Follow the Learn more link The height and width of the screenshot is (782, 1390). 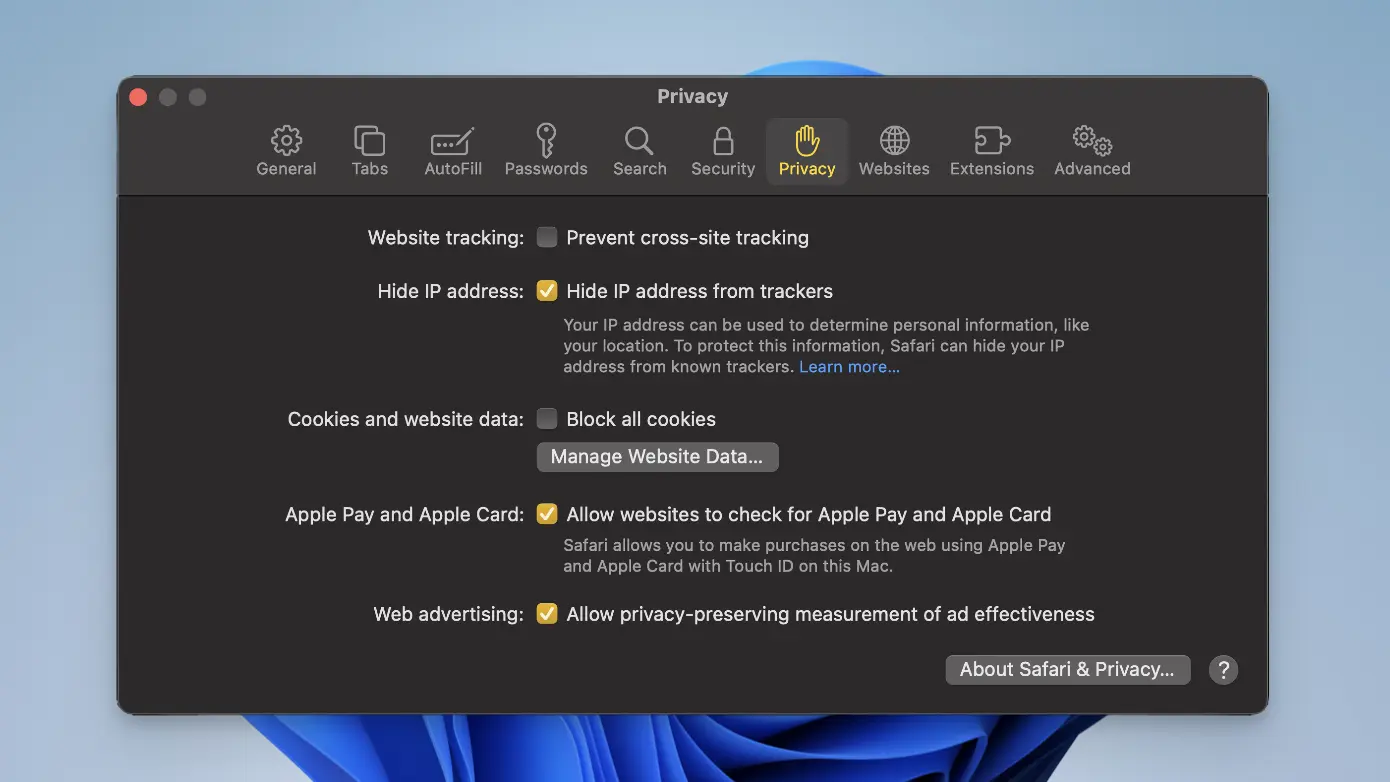point(849,367)
